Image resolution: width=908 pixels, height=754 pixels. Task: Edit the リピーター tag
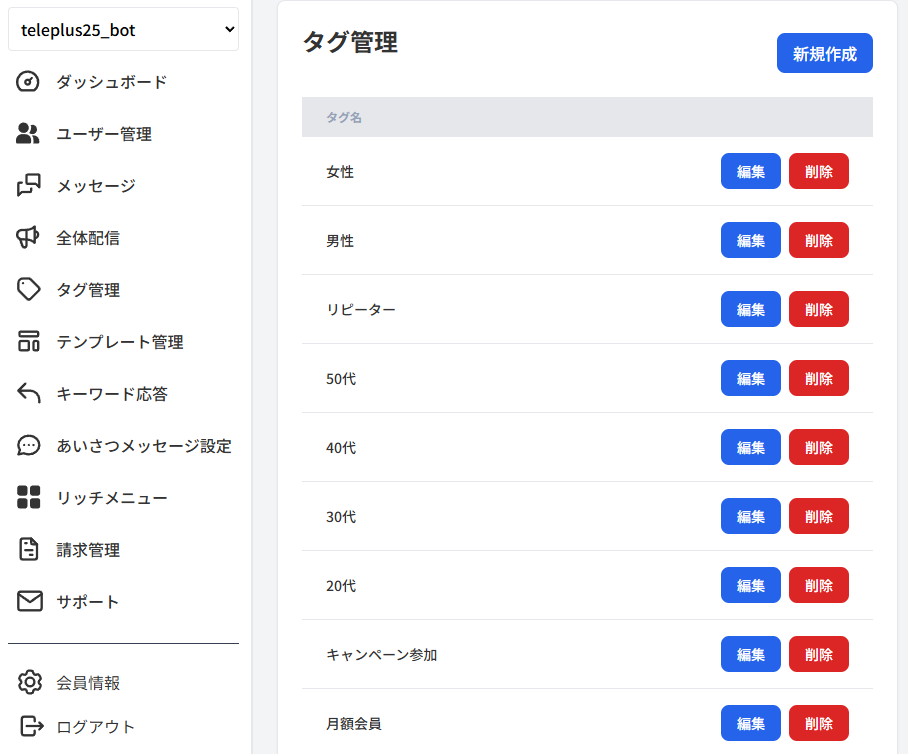(750, 309)
